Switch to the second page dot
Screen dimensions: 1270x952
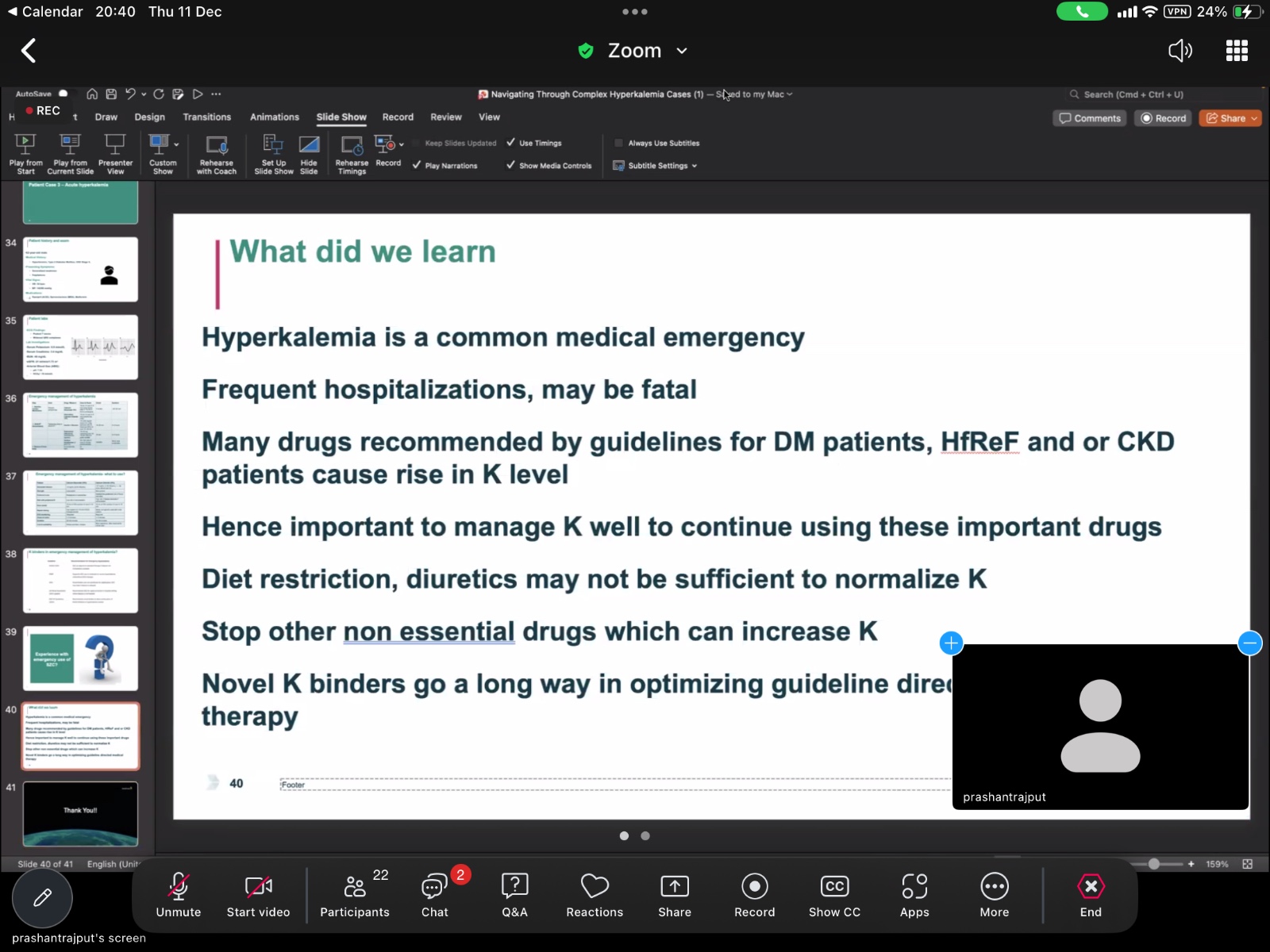point(645,835)
